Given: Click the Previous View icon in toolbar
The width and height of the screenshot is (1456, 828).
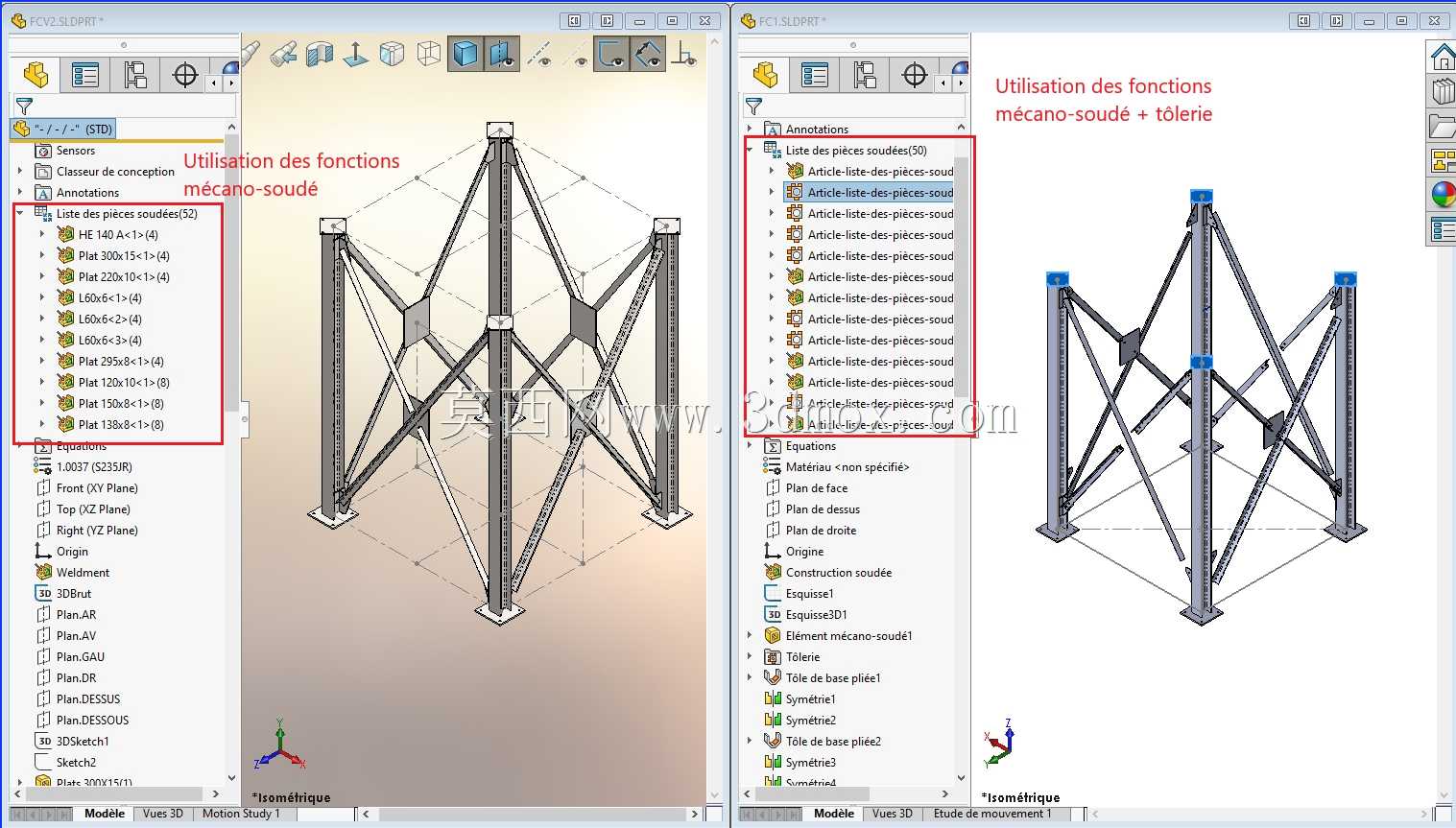Looking at the screenshot, I should click(x=283, y=54).
